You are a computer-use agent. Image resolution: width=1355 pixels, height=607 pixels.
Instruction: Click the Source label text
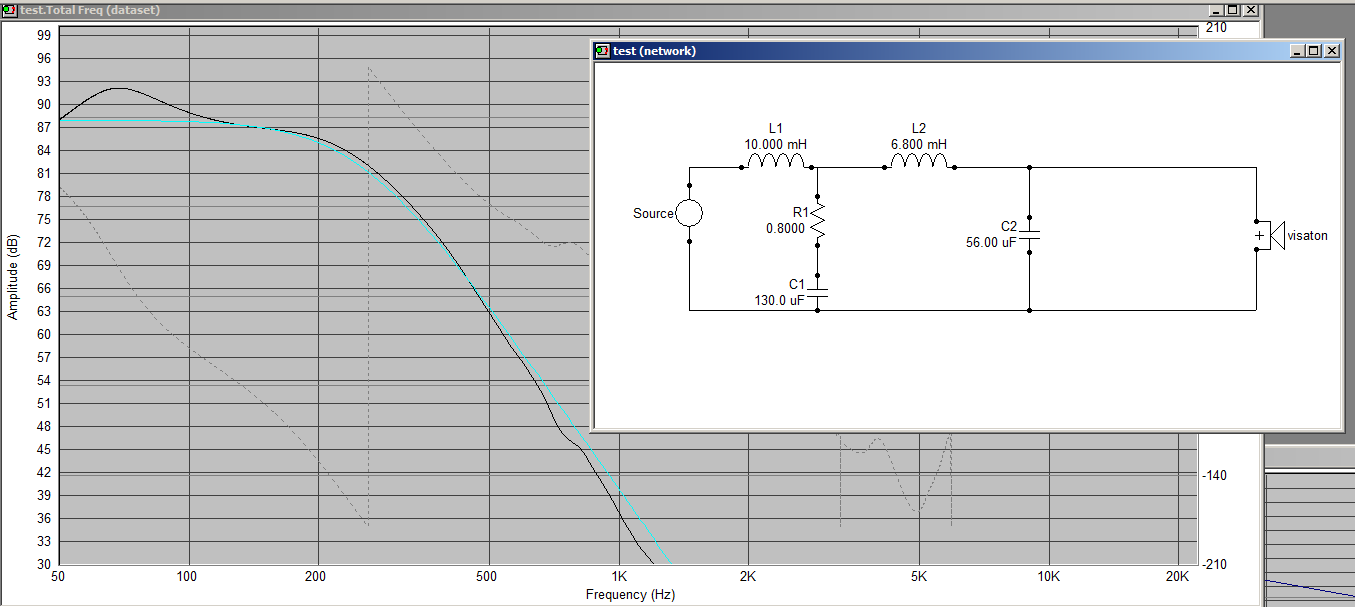[x=653, y=213]
